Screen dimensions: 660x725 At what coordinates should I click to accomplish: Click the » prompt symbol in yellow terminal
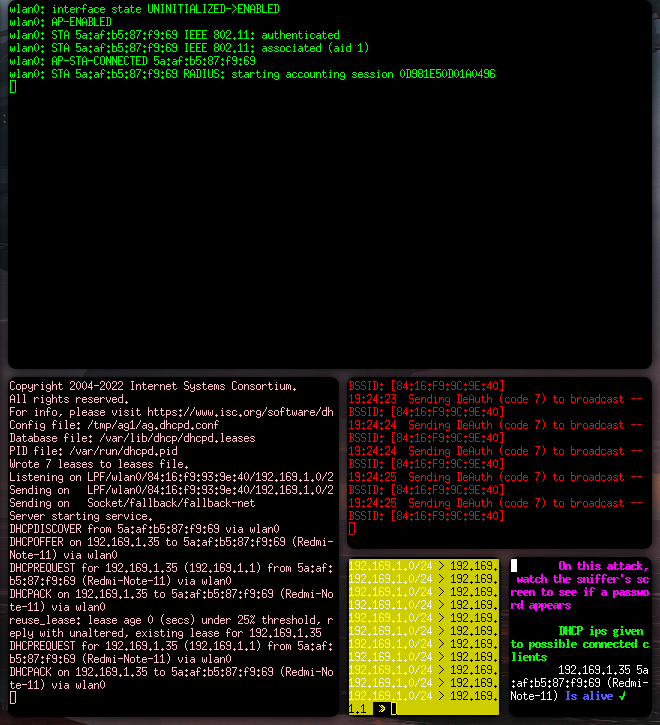click(x=382, y=708)
